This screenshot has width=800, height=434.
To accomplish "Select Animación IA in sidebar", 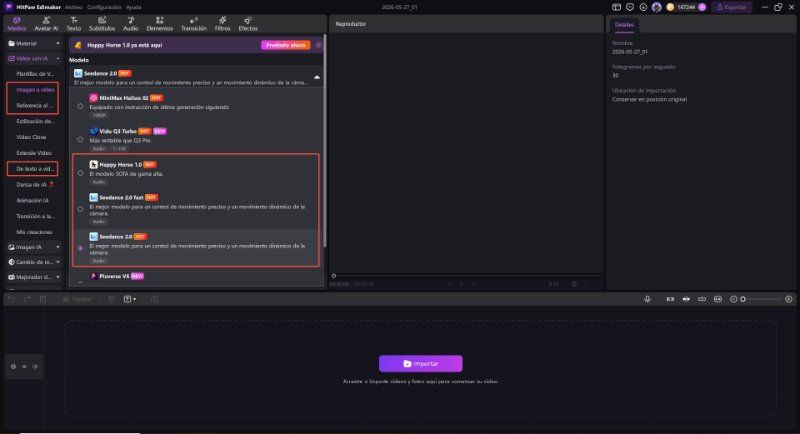I will [32, 200].
